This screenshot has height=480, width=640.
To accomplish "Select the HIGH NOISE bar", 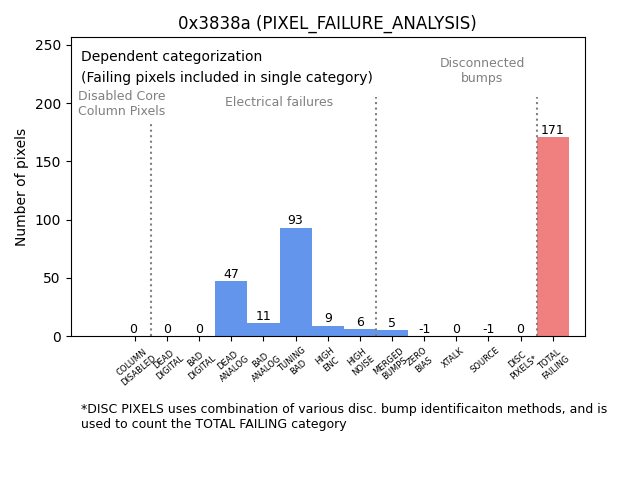I will pos(360,333).
